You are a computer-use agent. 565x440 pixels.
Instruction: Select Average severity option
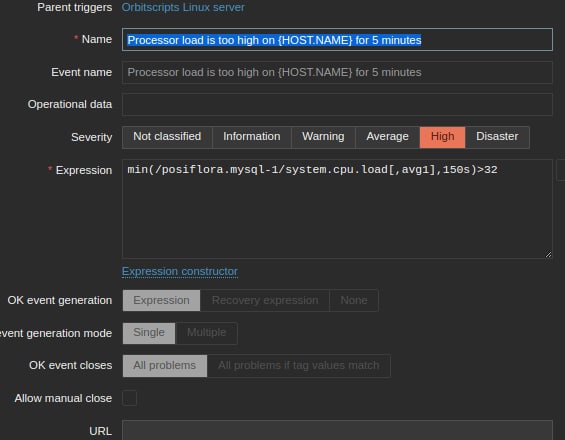click(387, 137)
